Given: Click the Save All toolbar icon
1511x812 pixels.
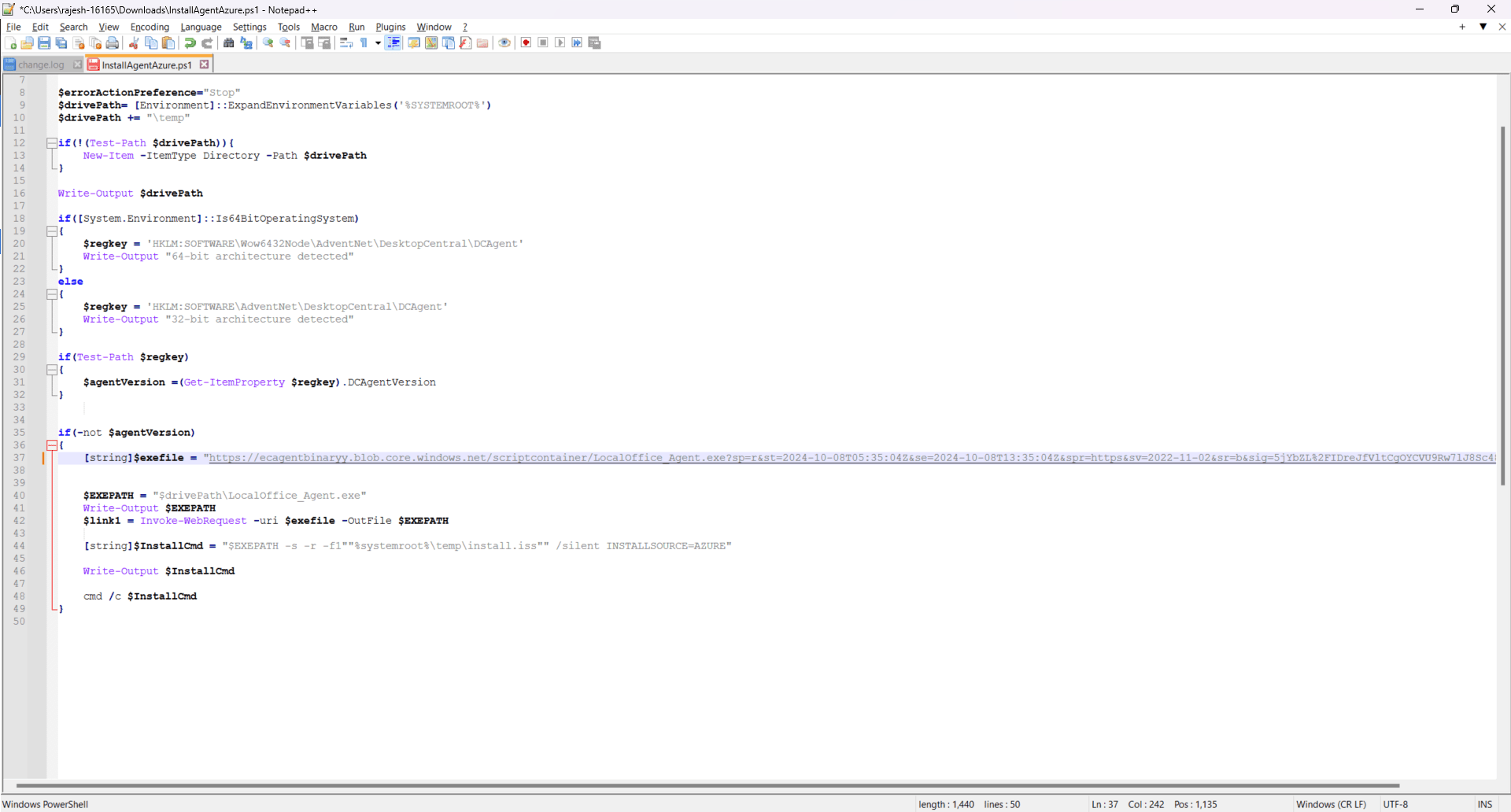Looking at the screenshot, I should (x=61, y=43).
